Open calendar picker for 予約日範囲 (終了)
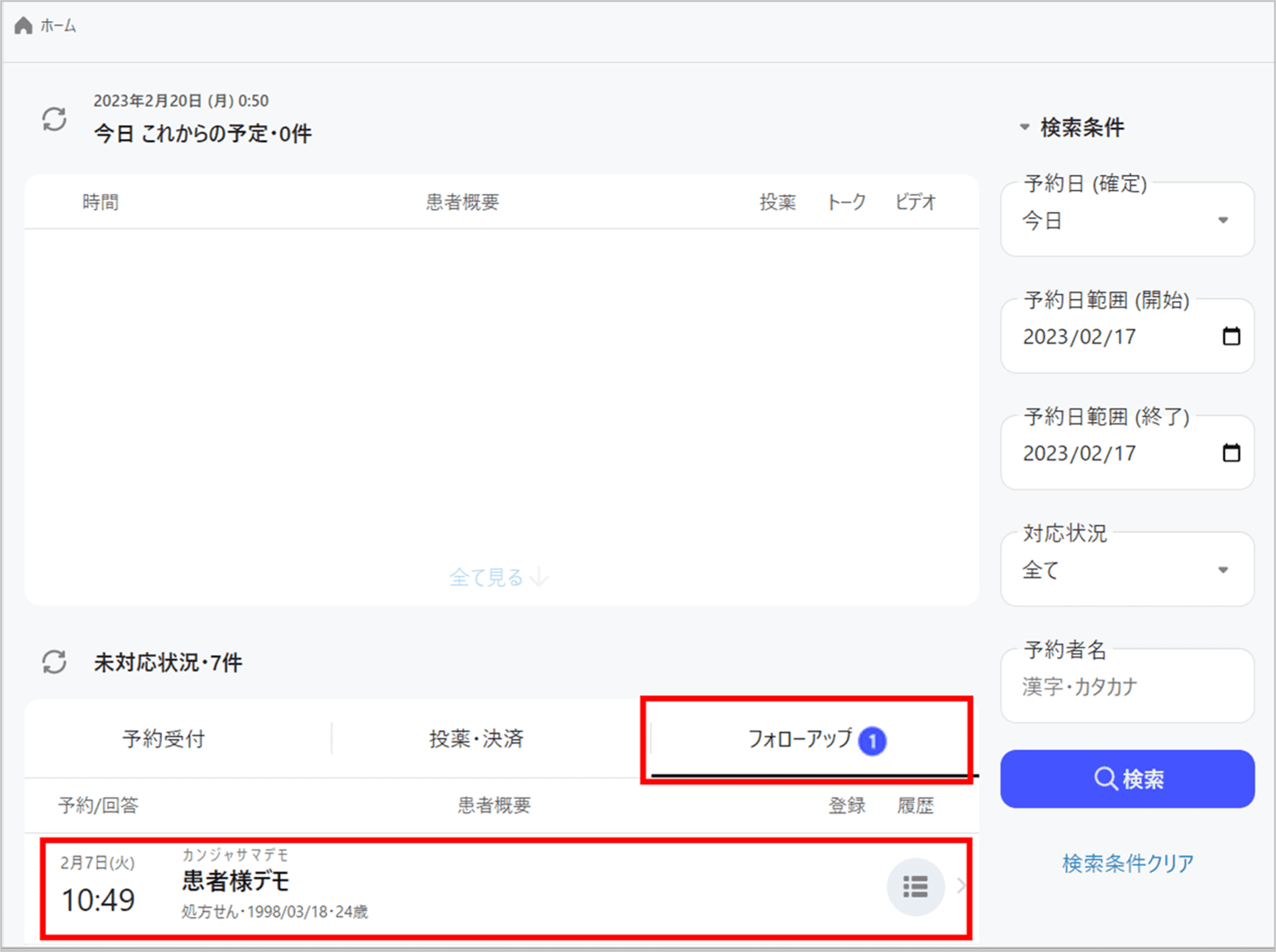The image size is (1276, 952). click(x=1231, y=453)
